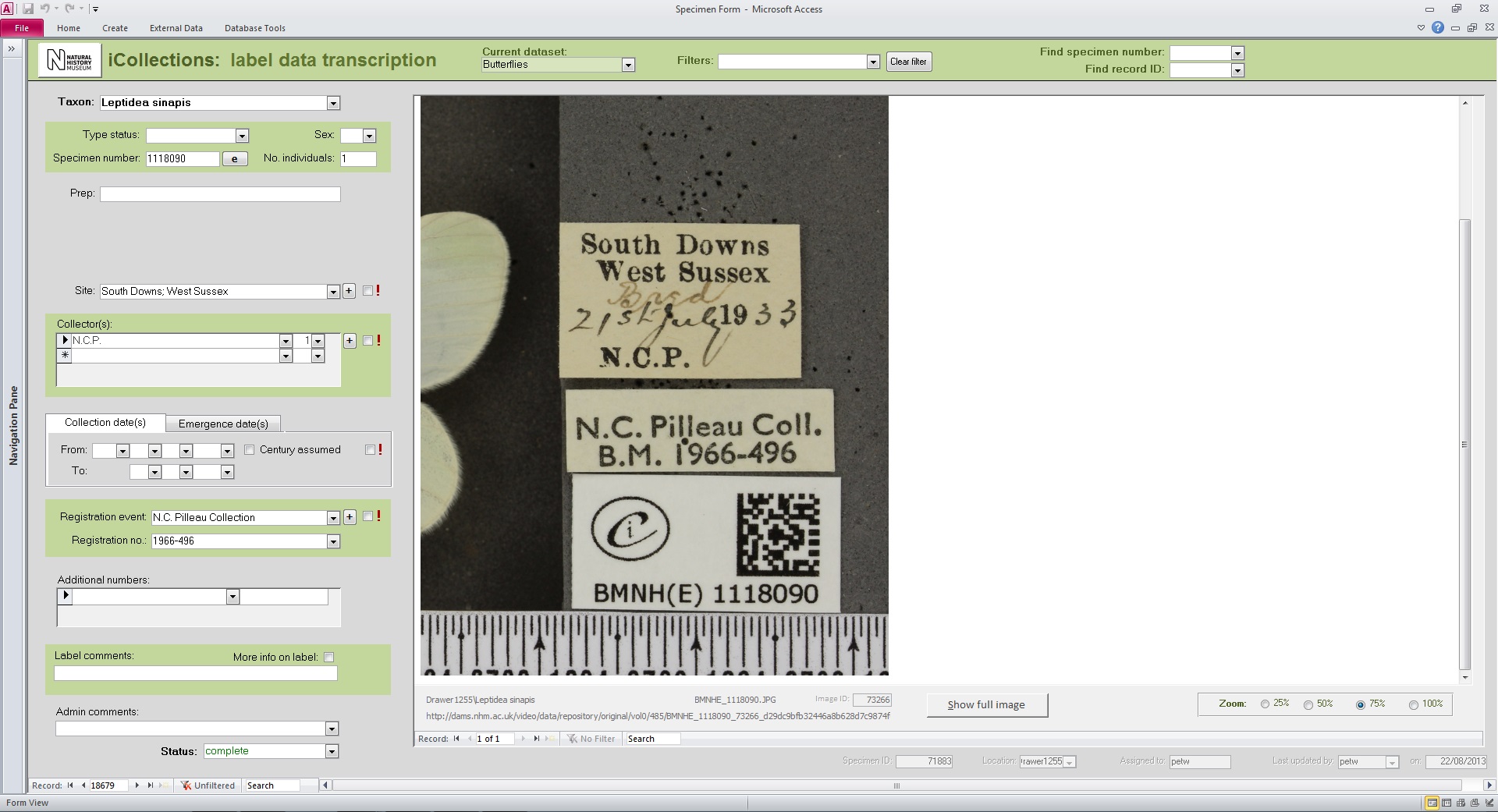
Task: Open the Site dropdown arrow
Action: [333, 292]
